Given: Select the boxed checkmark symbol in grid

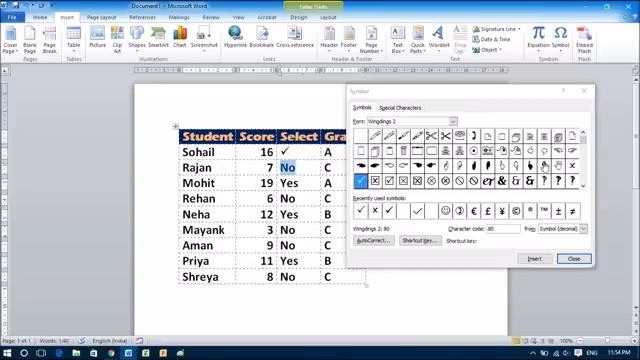Looking at the screenshot, I should coord(389,181).
